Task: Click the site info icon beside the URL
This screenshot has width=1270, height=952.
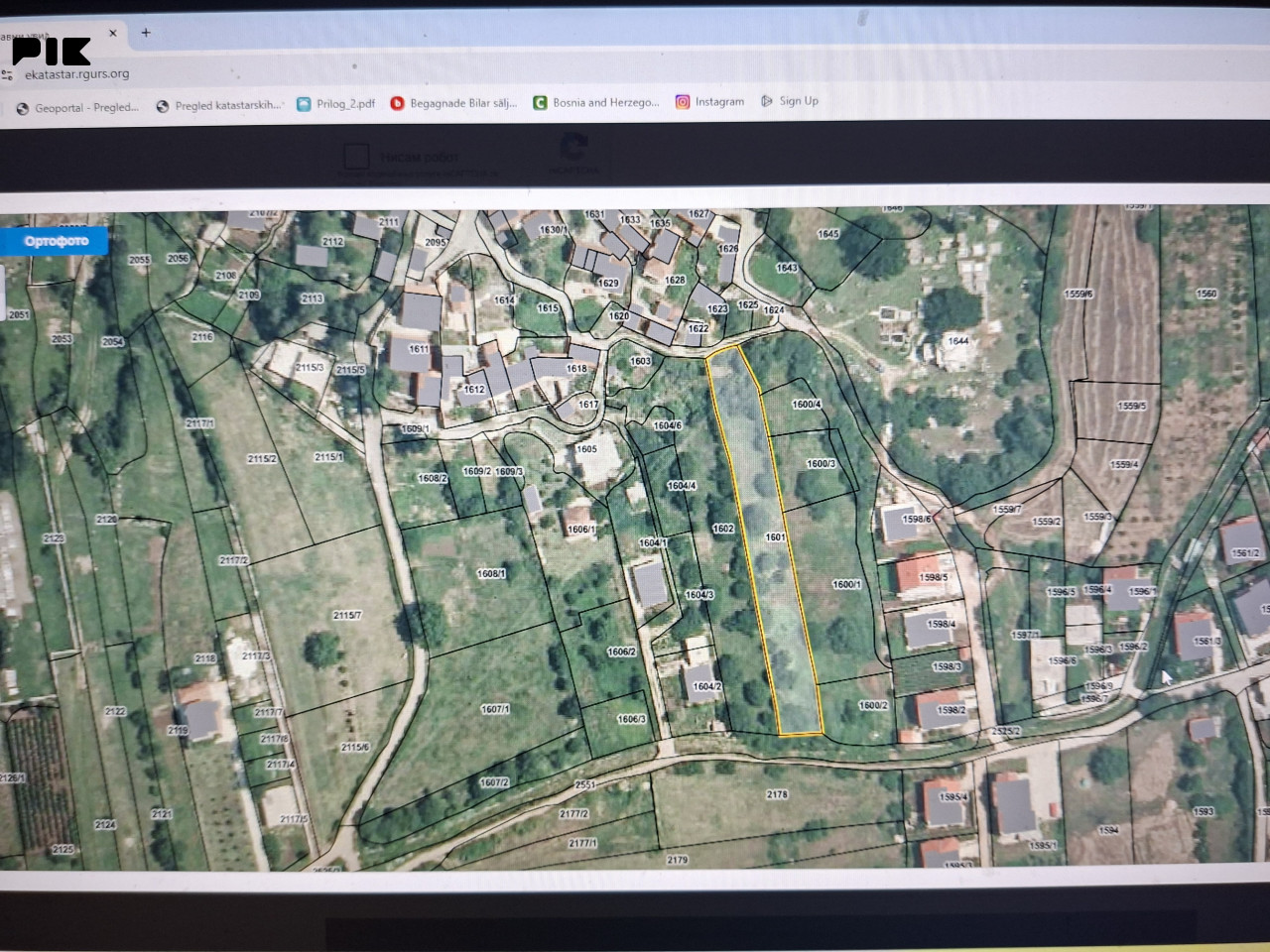Action: 9,74
